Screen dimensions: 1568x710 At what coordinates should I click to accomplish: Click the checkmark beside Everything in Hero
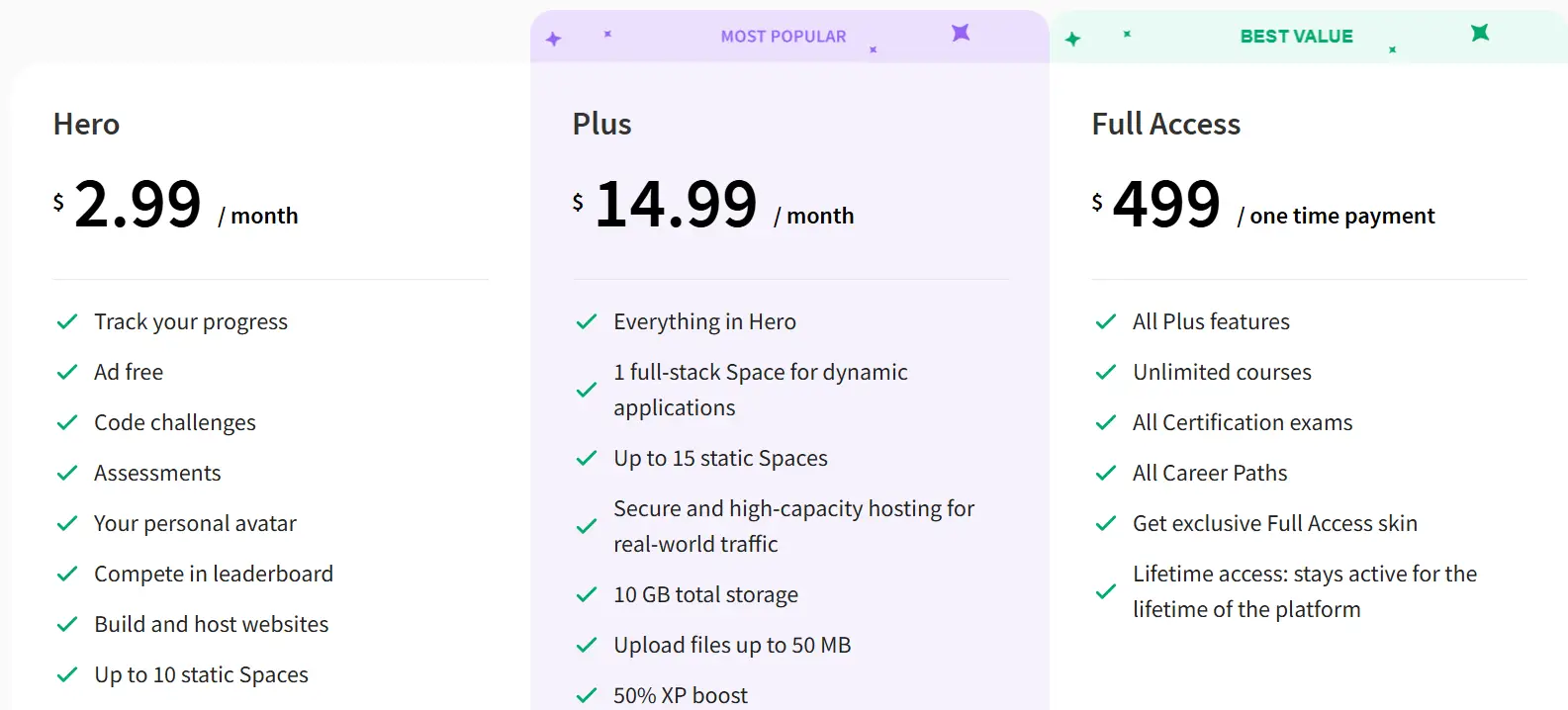pos(587,322)
